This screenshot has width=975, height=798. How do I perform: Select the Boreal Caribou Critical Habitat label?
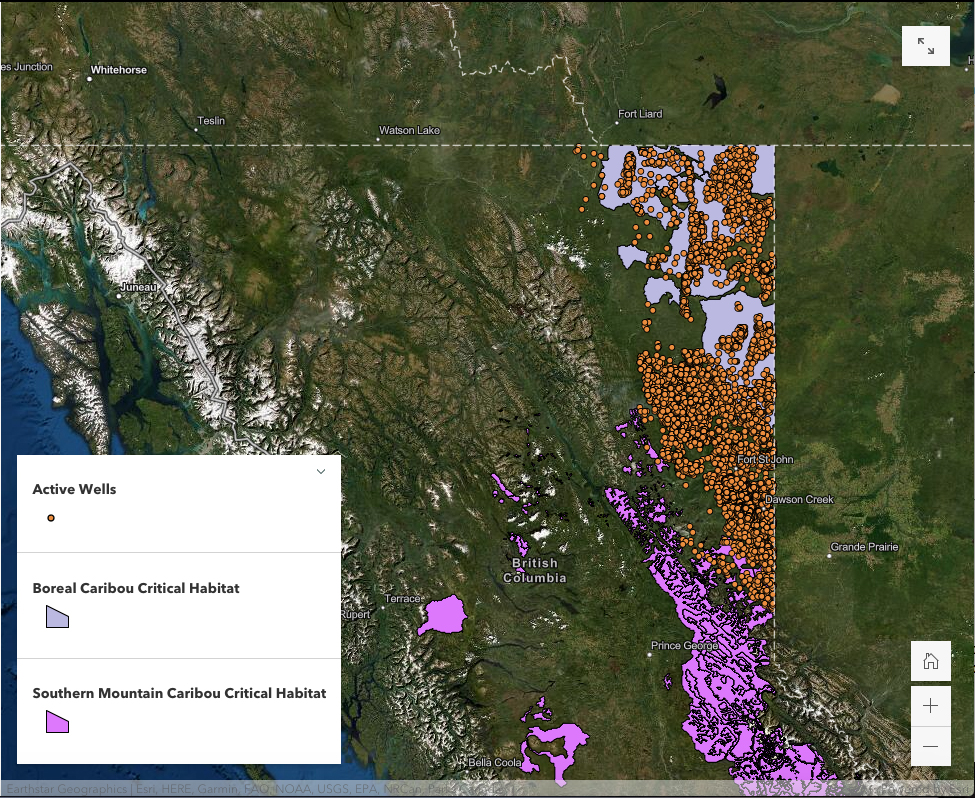point(136,588)
